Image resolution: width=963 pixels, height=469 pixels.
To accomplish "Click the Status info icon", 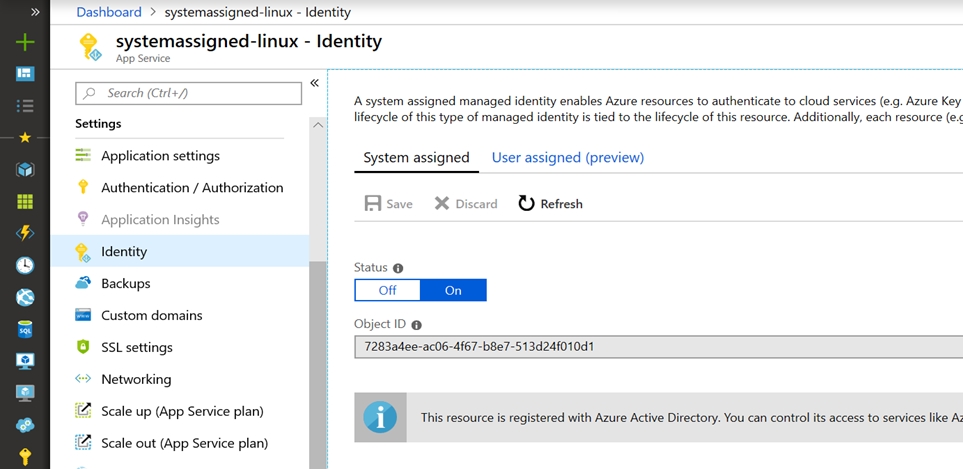I will [x=398, y=269].
